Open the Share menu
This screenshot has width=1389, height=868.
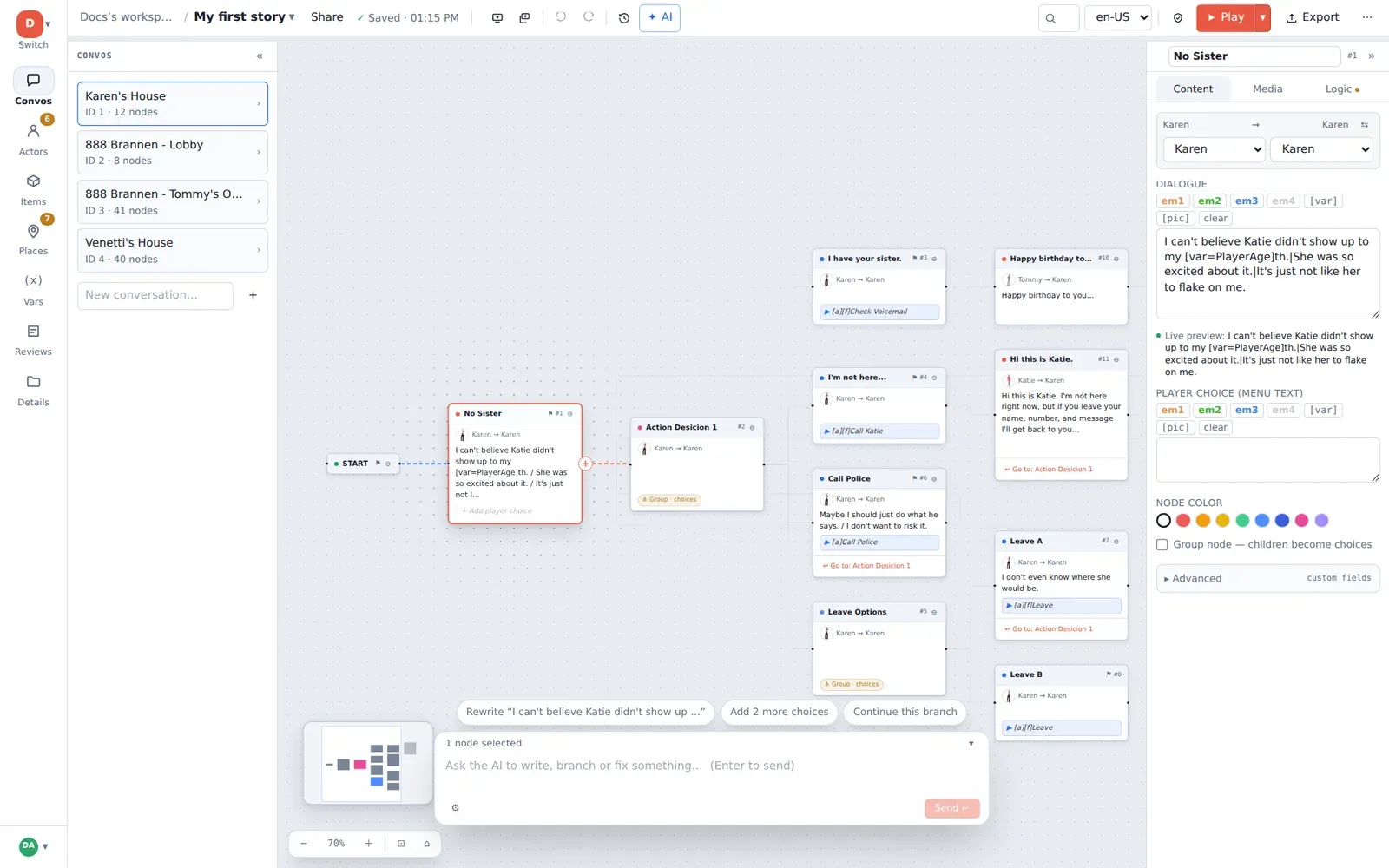pos(326,16)
